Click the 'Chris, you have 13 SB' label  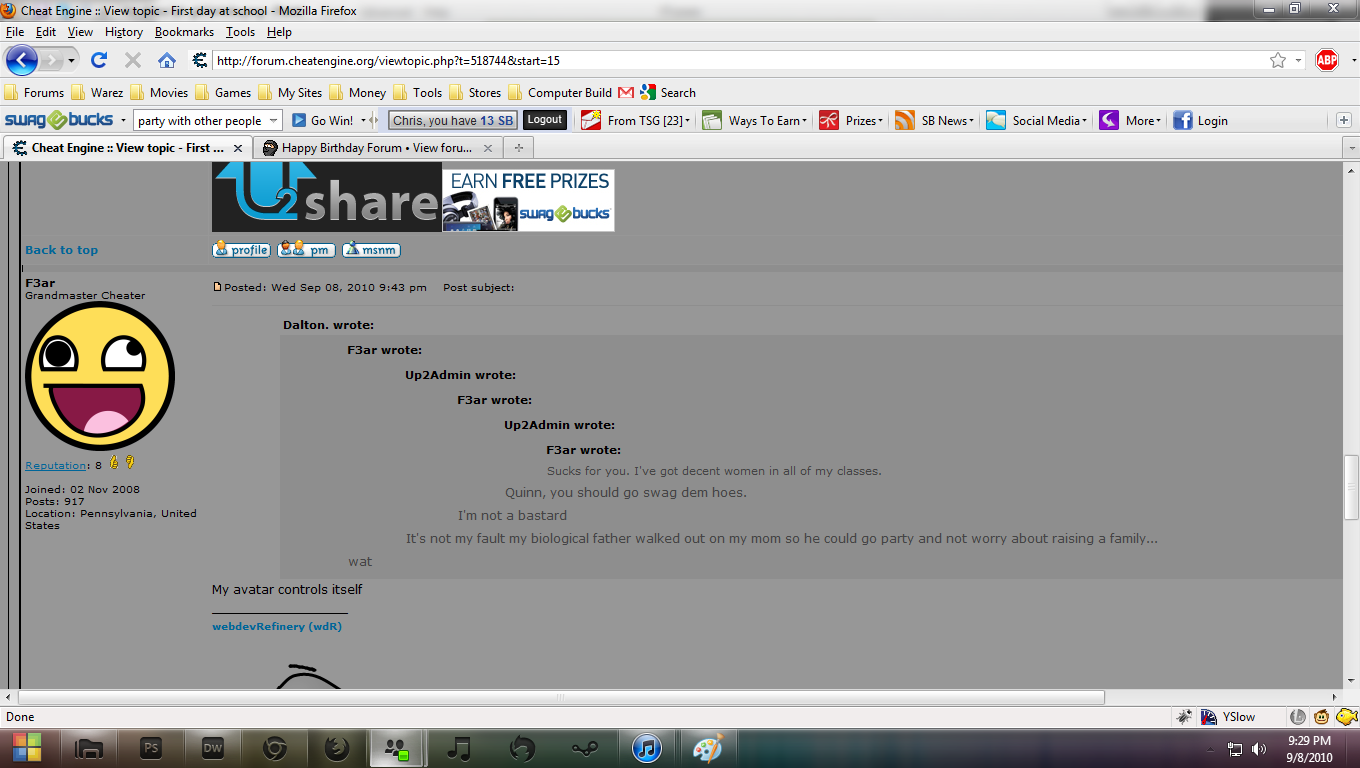tap(453, 120)
